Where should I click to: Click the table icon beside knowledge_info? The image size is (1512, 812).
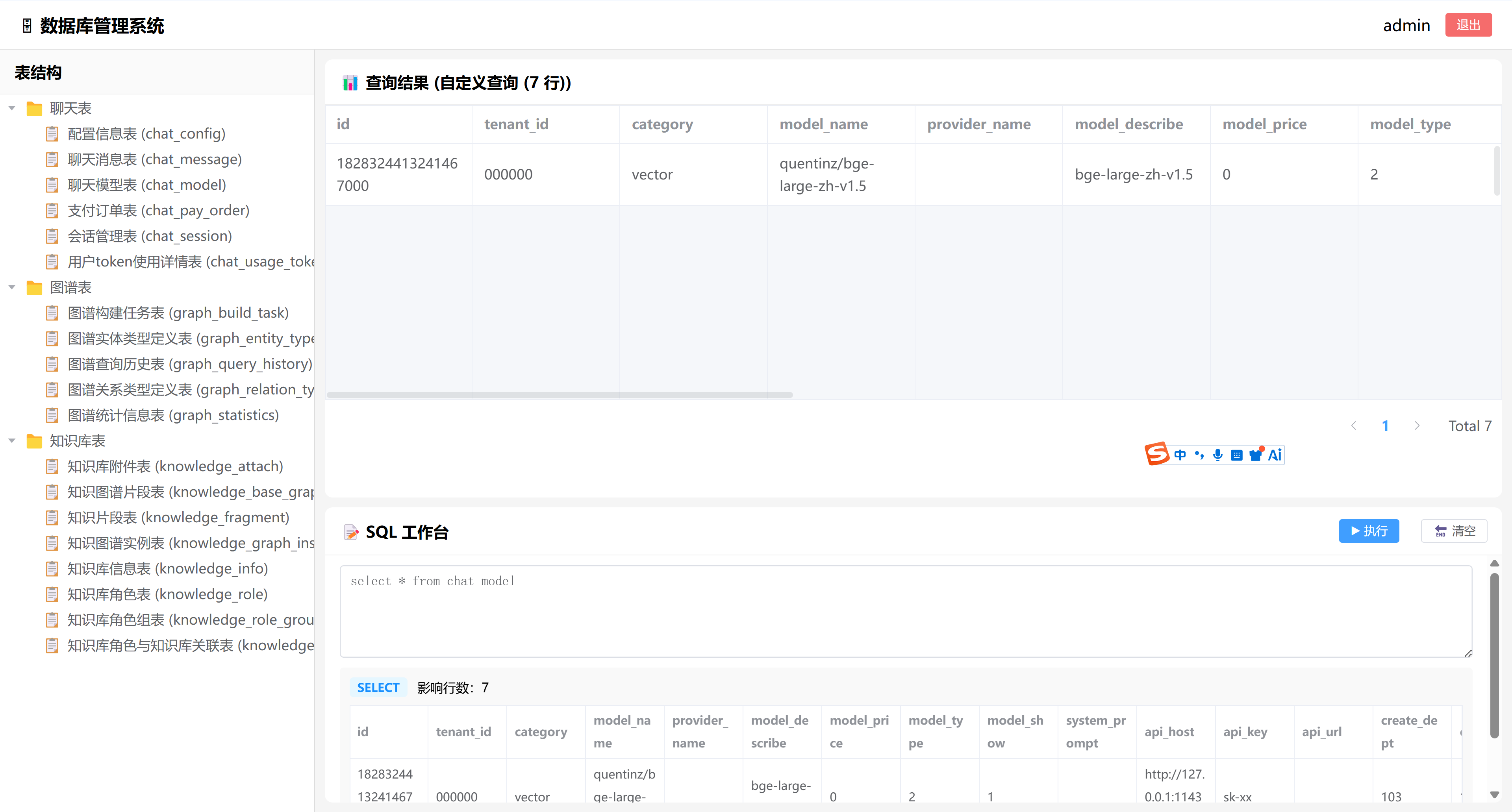click(x=52, y=569)
